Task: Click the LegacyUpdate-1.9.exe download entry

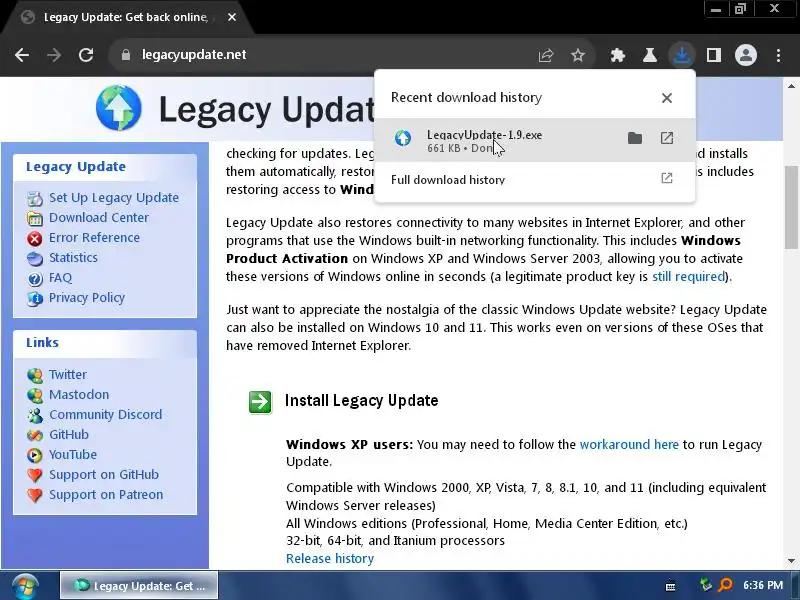Action: [x=534, y=140]
